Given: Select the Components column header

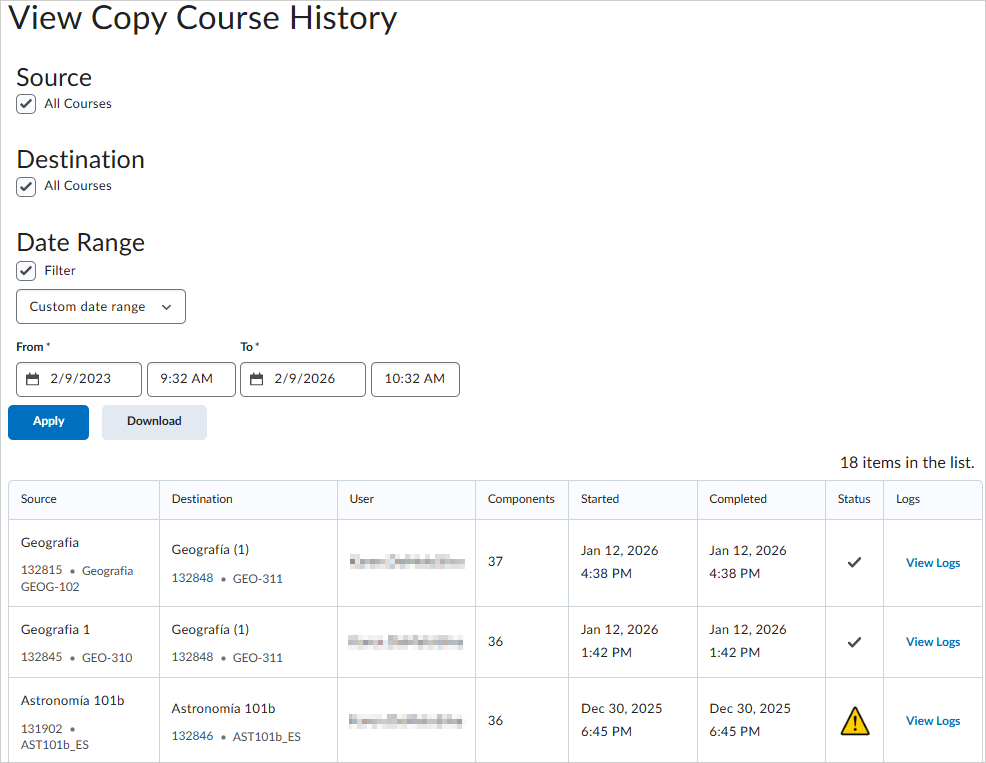Looking at the screenshot, I should (x=522, y=498).
